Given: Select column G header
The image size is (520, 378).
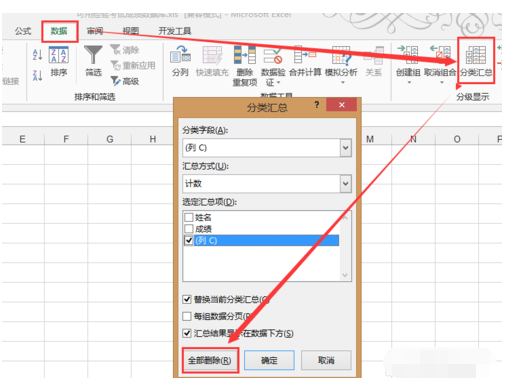Looking at the screenshot, I should [x=110, y=139].
